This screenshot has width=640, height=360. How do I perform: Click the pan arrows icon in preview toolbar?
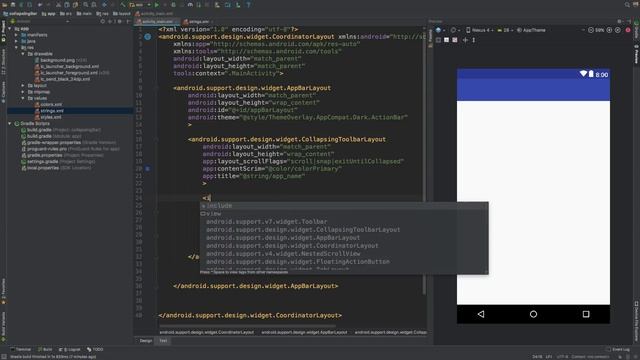pyautogui.click(x=465, y=40)
